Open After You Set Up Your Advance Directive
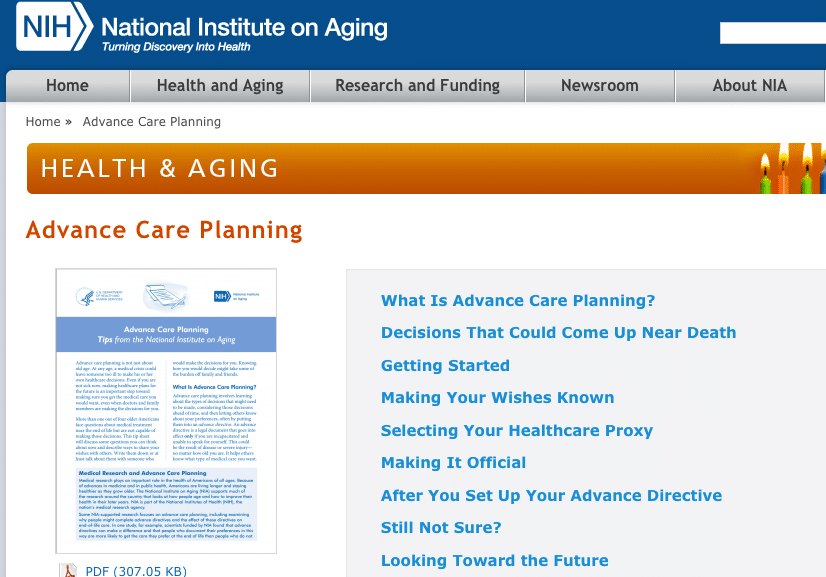This screenshot has width=826, height=577. pos(551,495)
